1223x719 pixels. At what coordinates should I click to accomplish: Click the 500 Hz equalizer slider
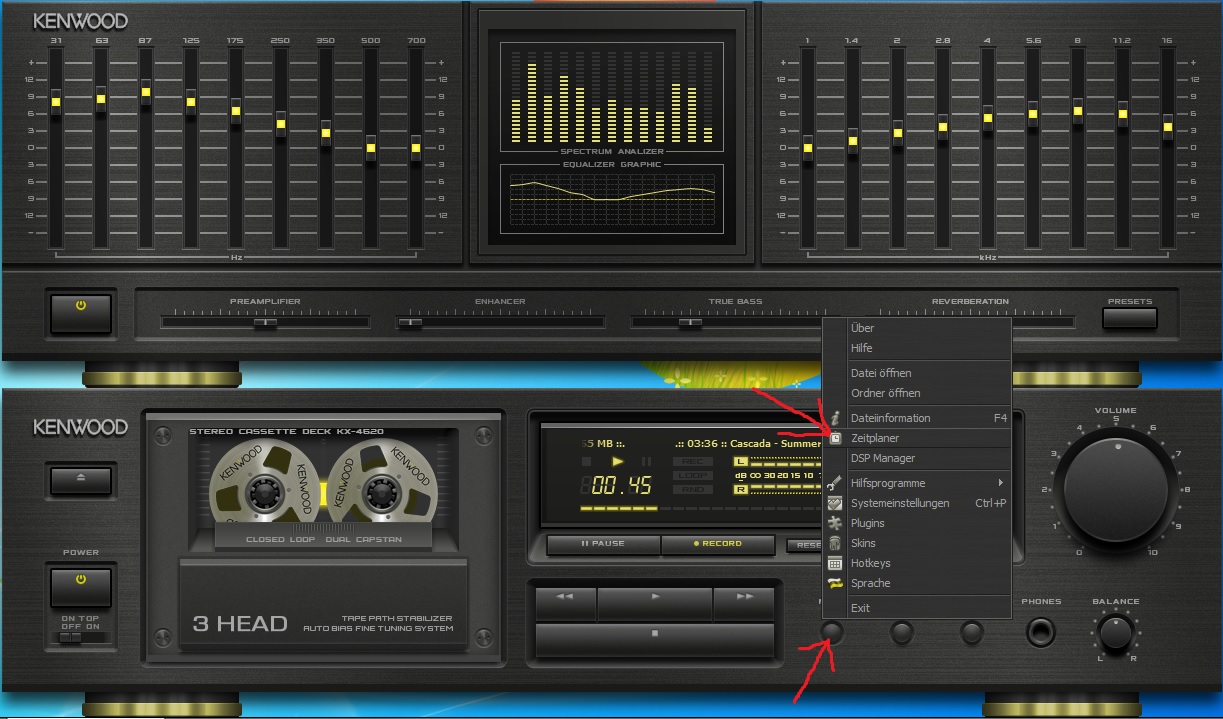[371, 147]
